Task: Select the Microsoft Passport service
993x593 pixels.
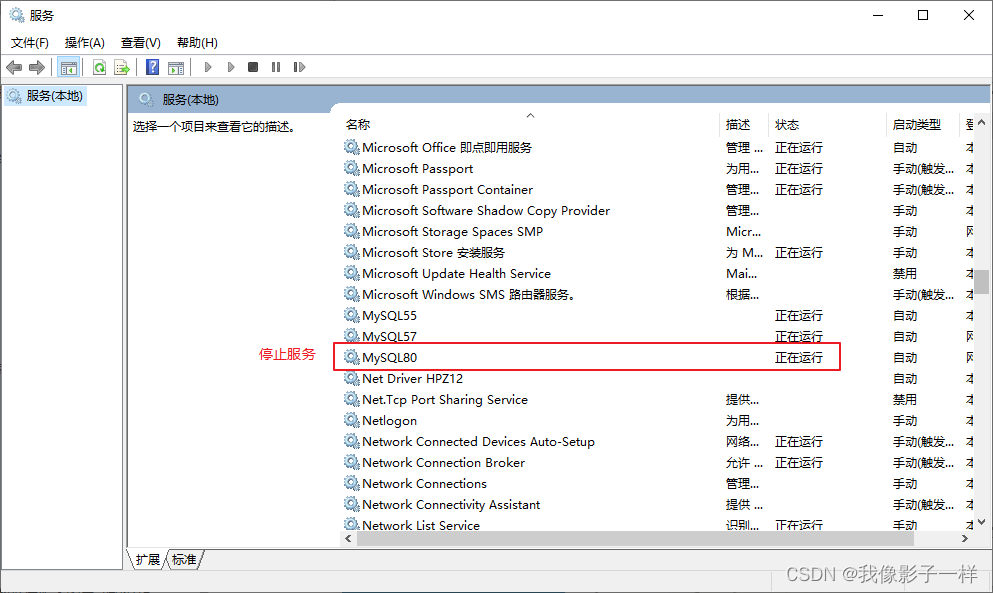Action: coord(655,169)
